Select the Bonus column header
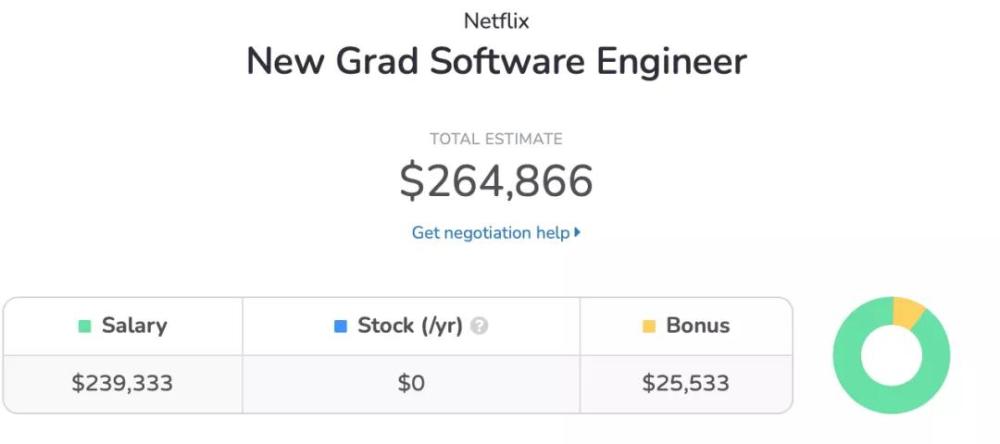The image size is (1000, 444). (686, 326)
